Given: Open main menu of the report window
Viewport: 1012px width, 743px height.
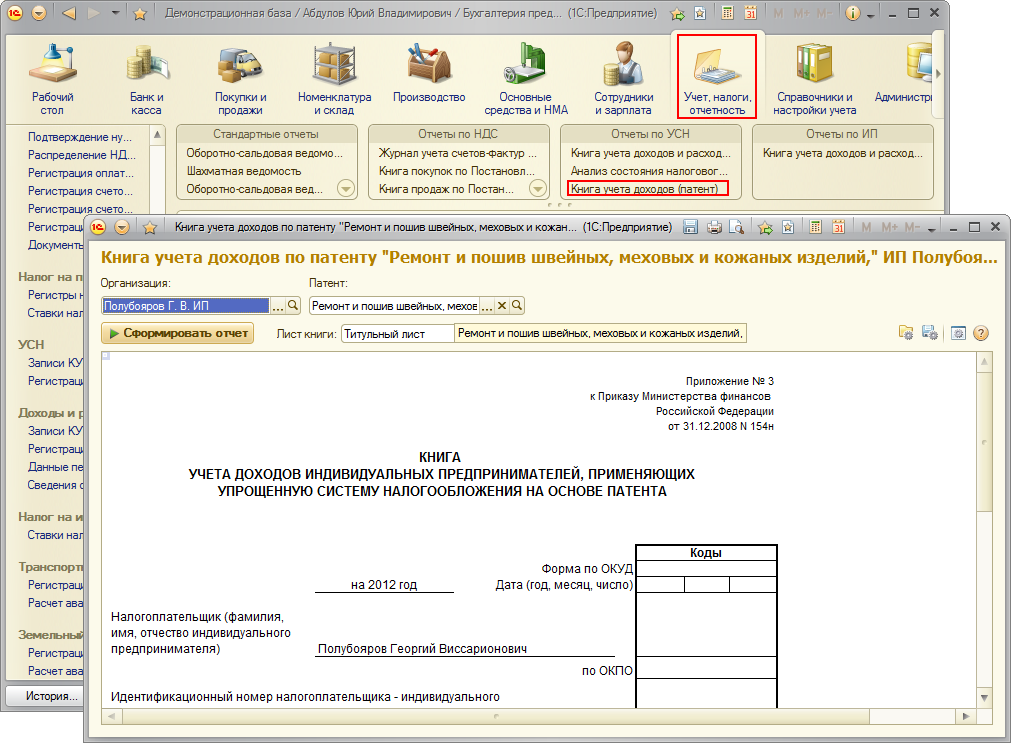Looking at the screenshot, I should [x=122, y=227].
